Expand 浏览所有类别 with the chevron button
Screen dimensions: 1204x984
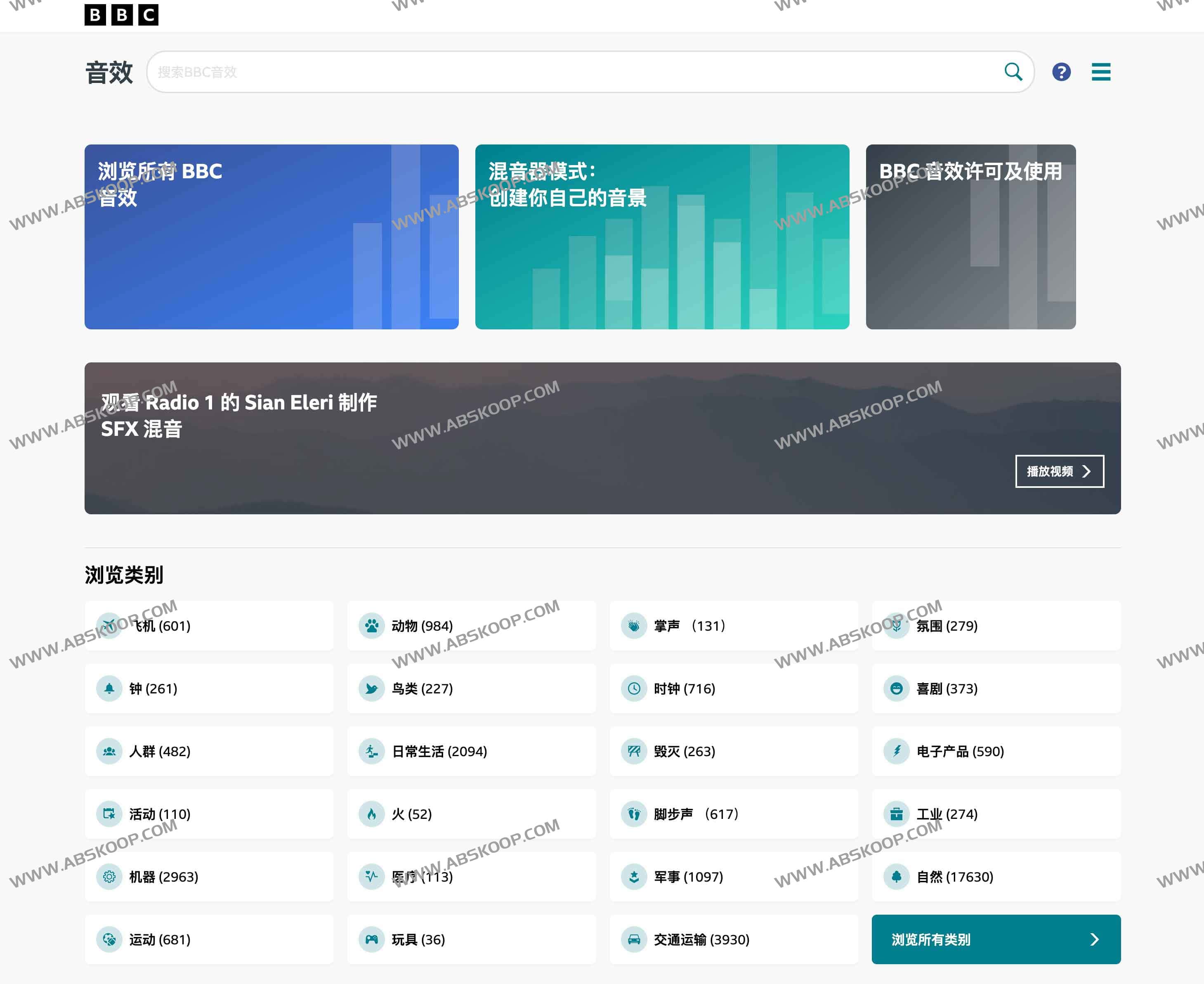tap(1094, 939)
